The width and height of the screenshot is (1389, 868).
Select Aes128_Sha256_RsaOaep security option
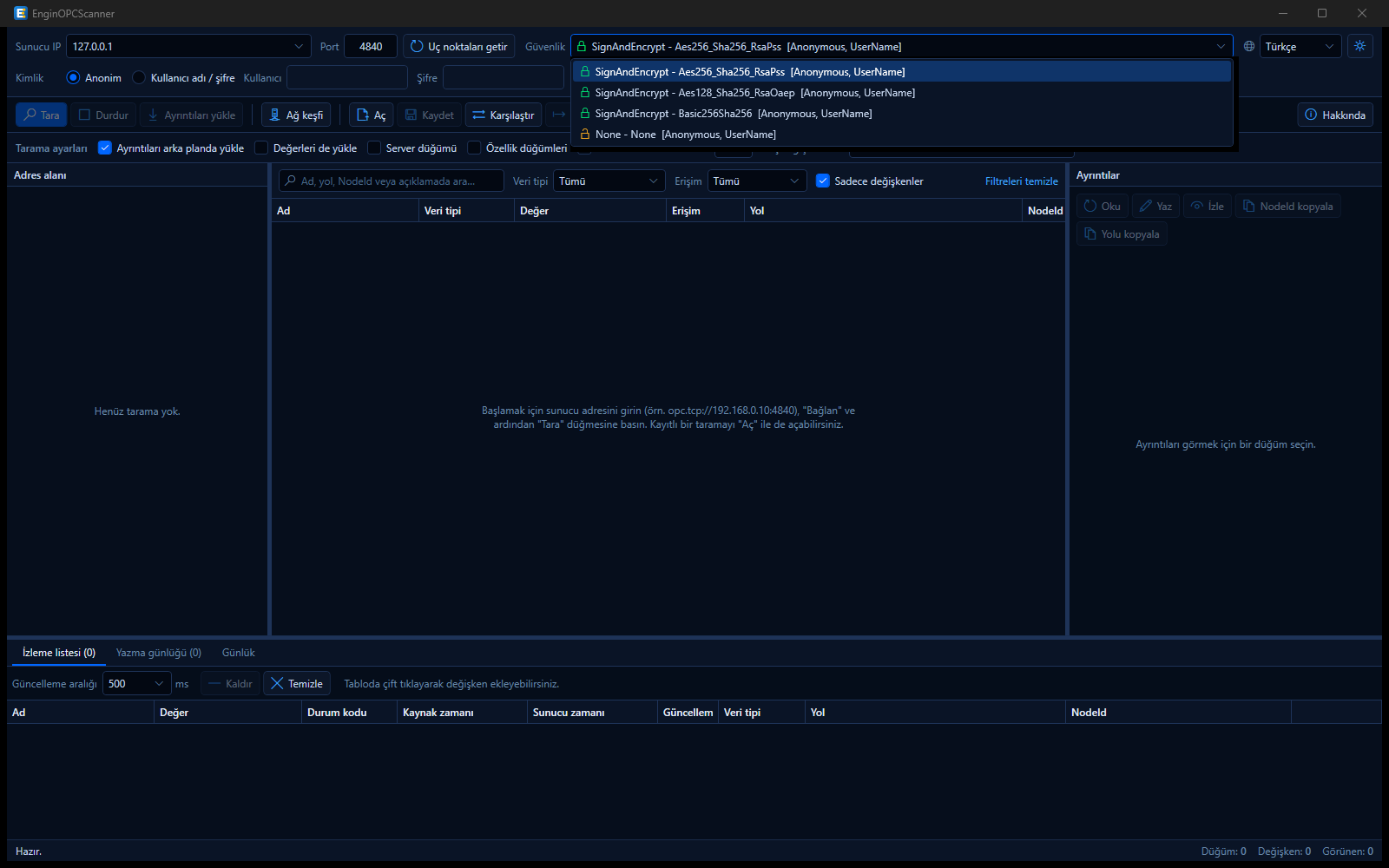[x=902, y=92]
